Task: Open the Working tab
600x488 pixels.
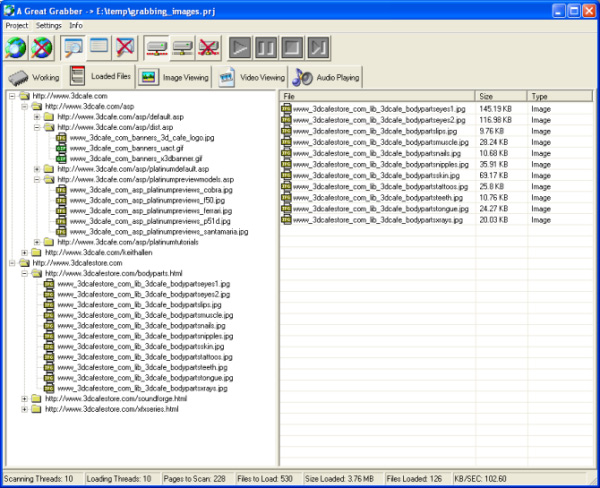Action: click(x=35, y=76)
